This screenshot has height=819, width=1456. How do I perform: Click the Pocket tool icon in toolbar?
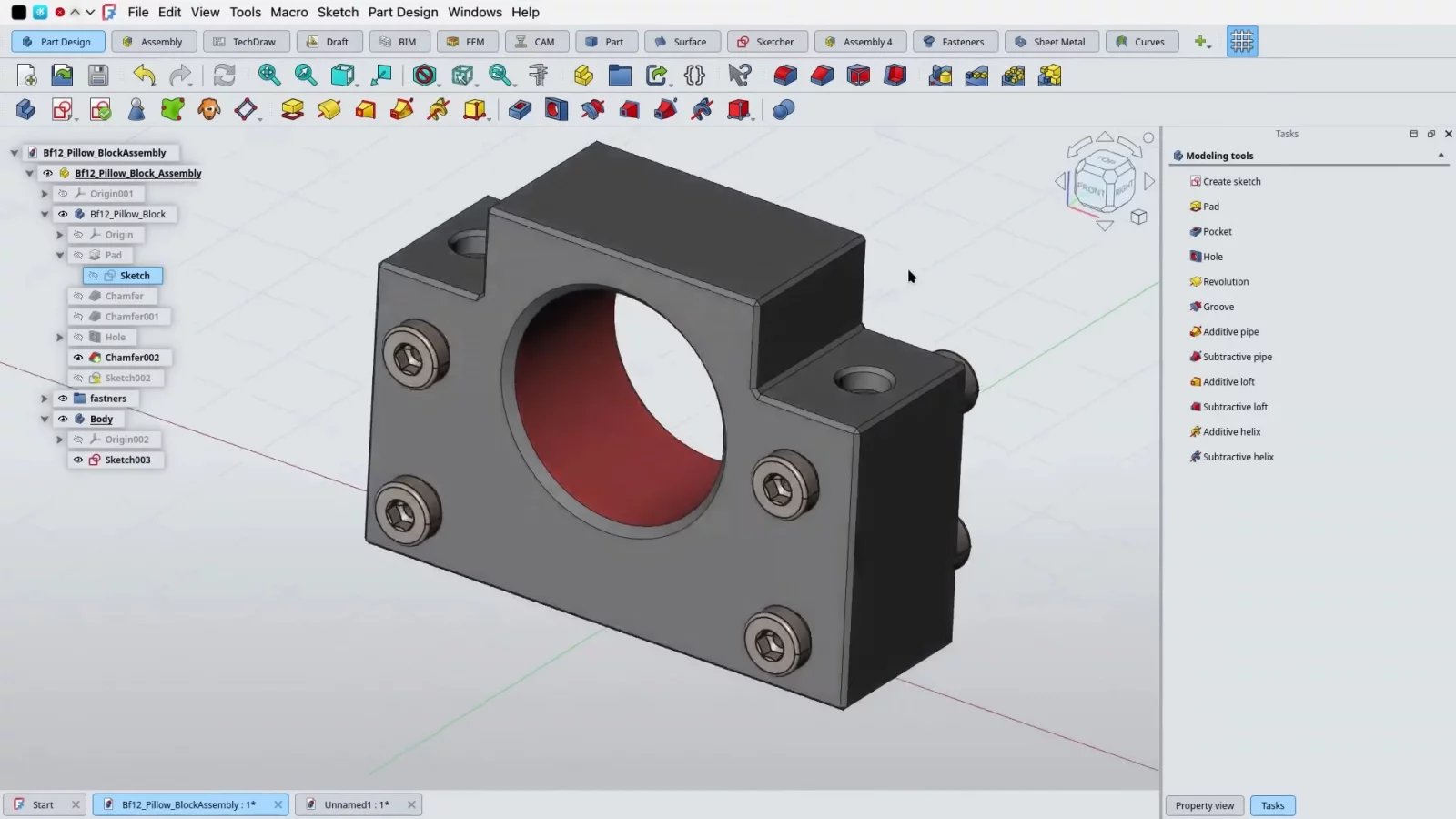click(x=520, y=110)
